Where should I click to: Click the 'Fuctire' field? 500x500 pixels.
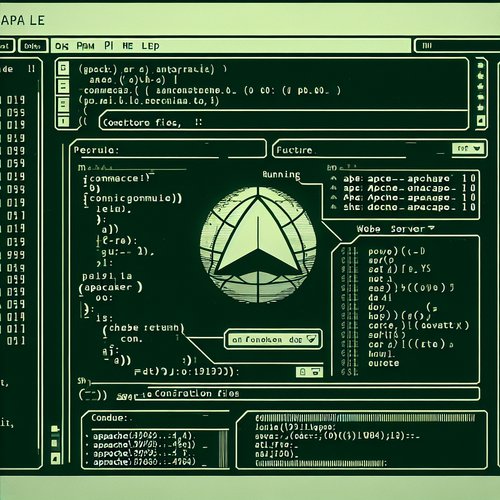point(380,149)
